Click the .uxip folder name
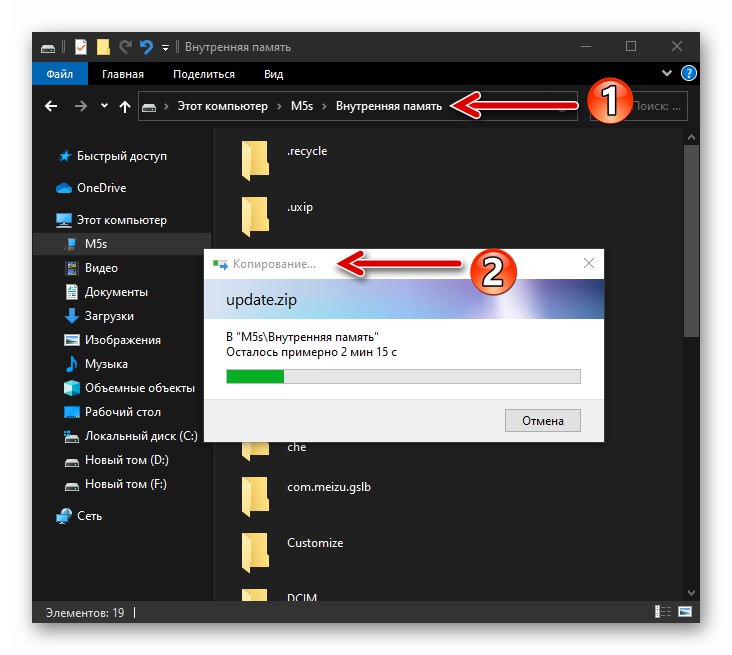 pyautogui.click(x=300, y=207)
